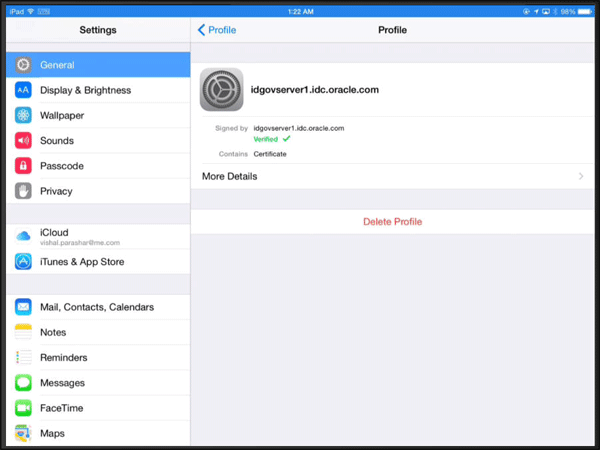Tap the Bluetooth status icon
600x450 pixels.
click(555, 11)
